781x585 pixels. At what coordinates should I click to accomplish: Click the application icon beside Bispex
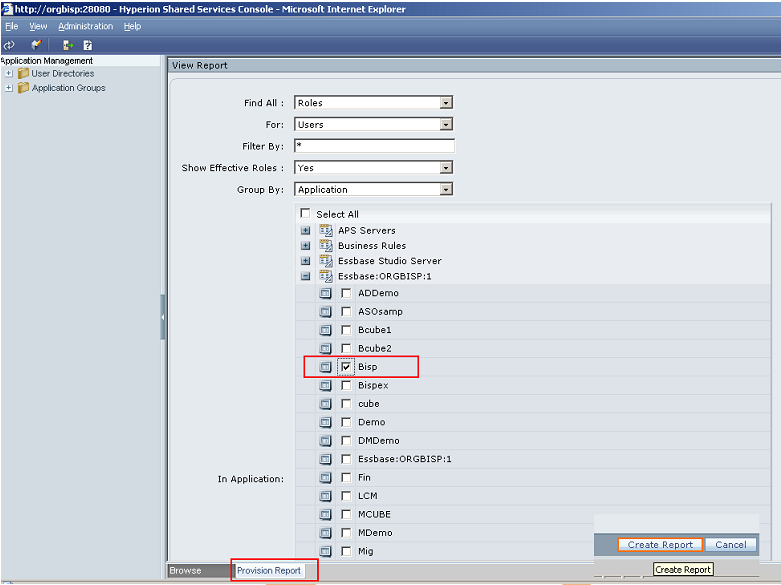(325, 385)
